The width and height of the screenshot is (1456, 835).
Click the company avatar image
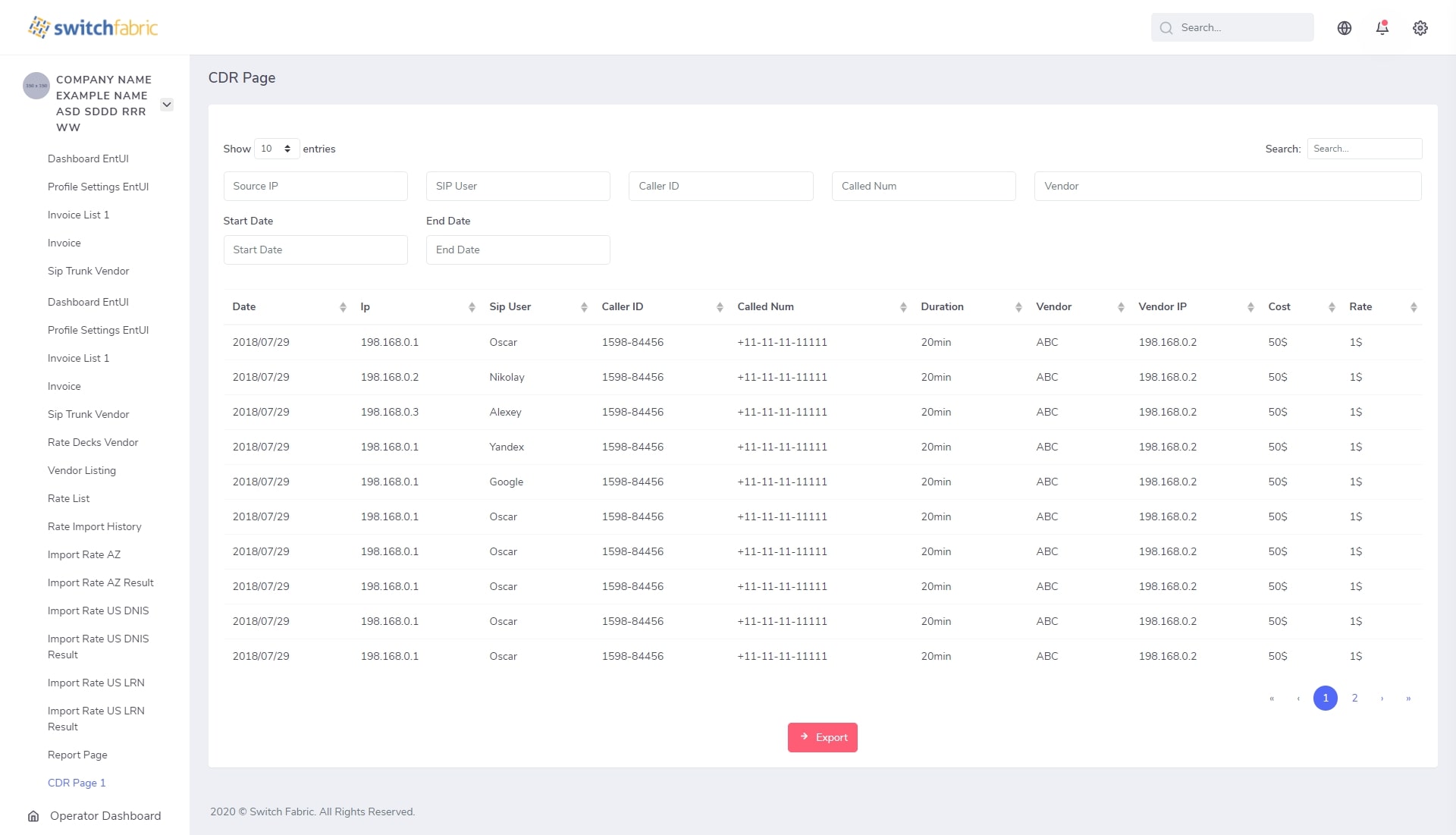pos(36,86)
